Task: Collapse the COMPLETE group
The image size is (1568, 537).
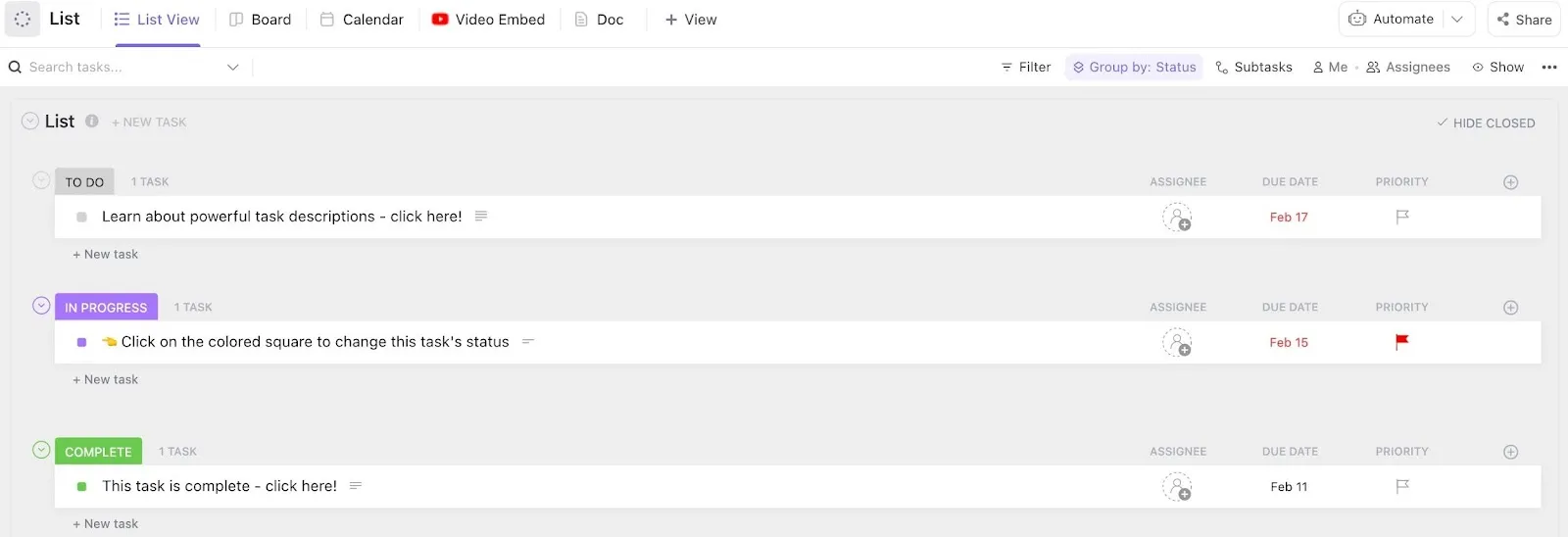Action: pos(41,450)
